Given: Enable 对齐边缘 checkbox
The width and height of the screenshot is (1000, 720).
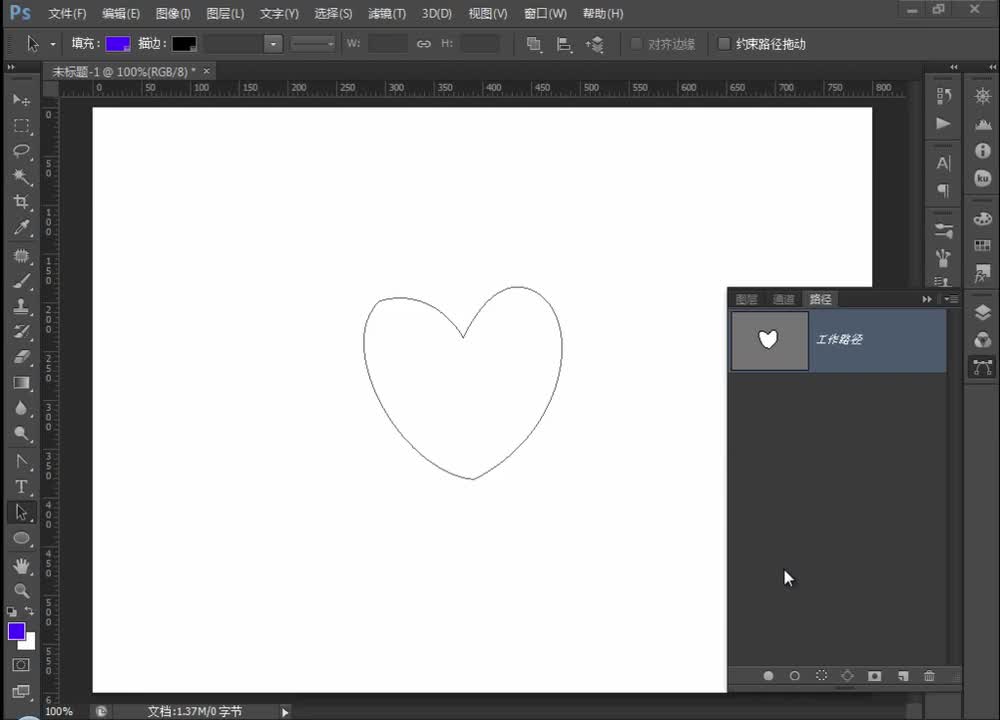Looking at the screenshot, I should [x=636, y=44].
